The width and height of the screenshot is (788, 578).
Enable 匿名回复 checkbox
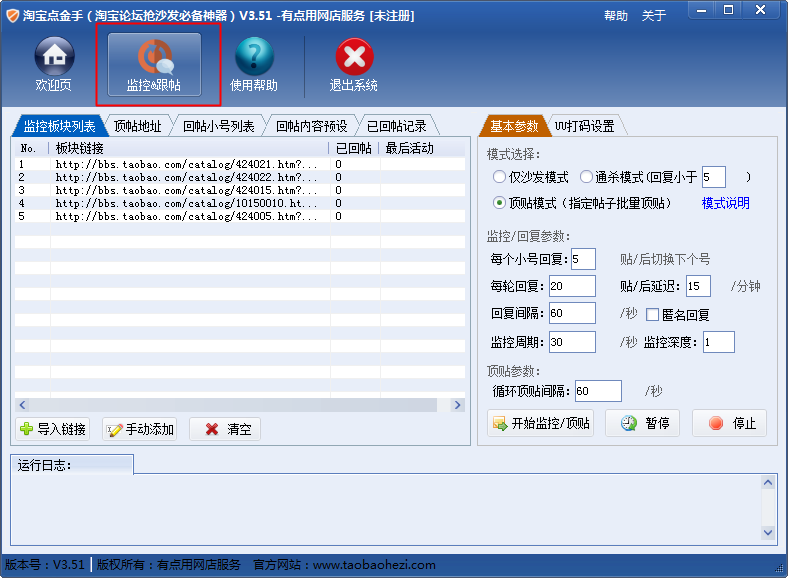click(652, 315)
